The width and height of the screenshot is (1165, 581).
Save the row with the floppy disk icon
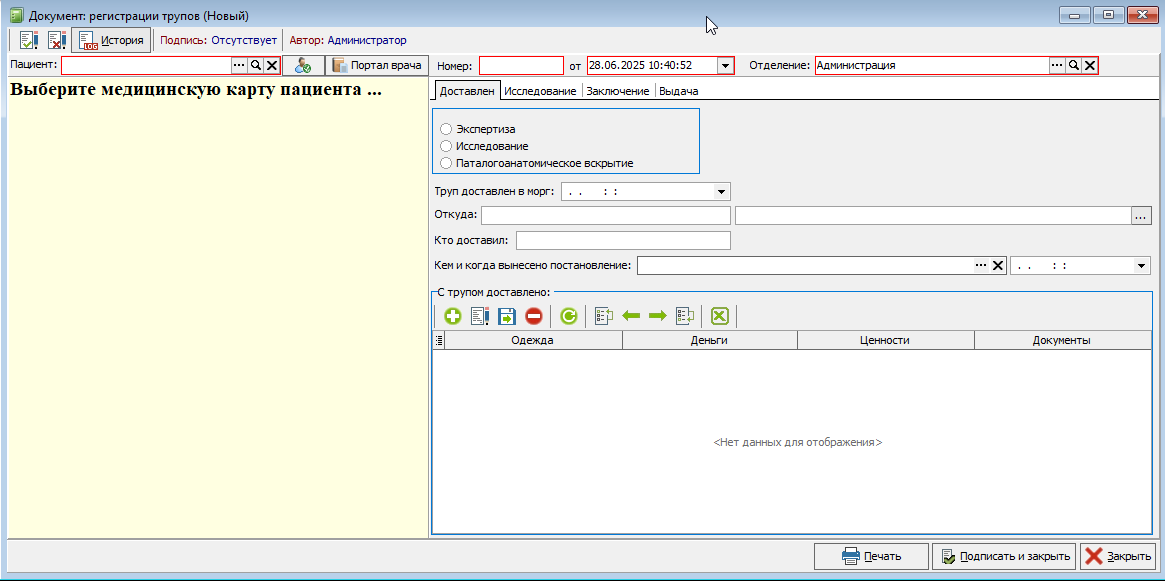point(507,317)
